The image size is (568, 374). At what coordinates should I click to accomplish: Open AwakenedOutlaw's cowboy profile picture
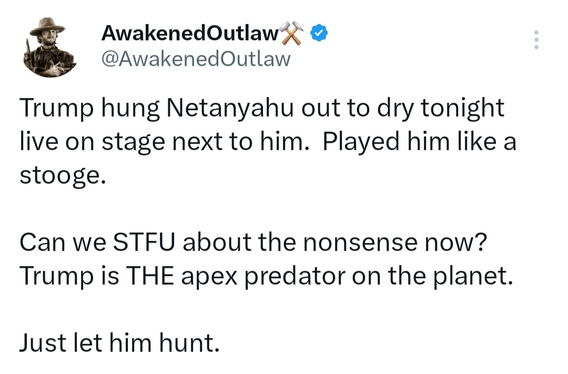click(x=49, y=47)
